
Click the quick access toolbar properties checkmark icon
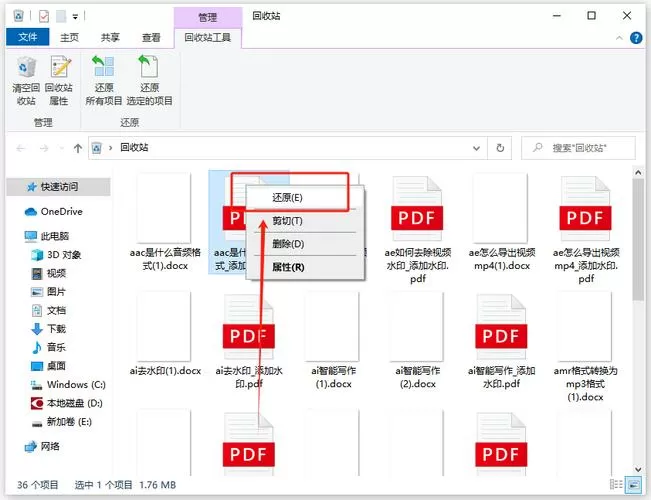click(44, 16)
